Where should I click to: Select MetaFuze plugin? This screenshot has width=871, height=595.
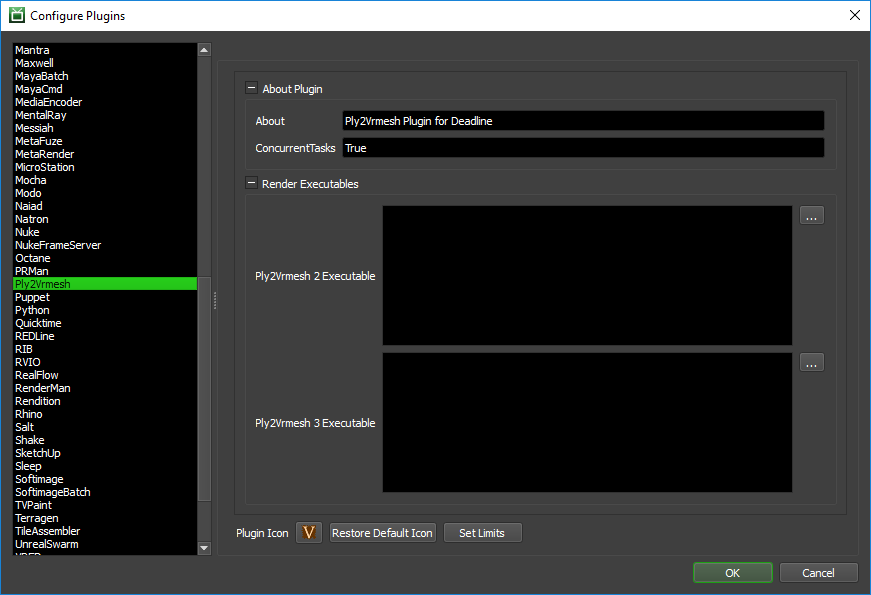click(x=105, y=141)
